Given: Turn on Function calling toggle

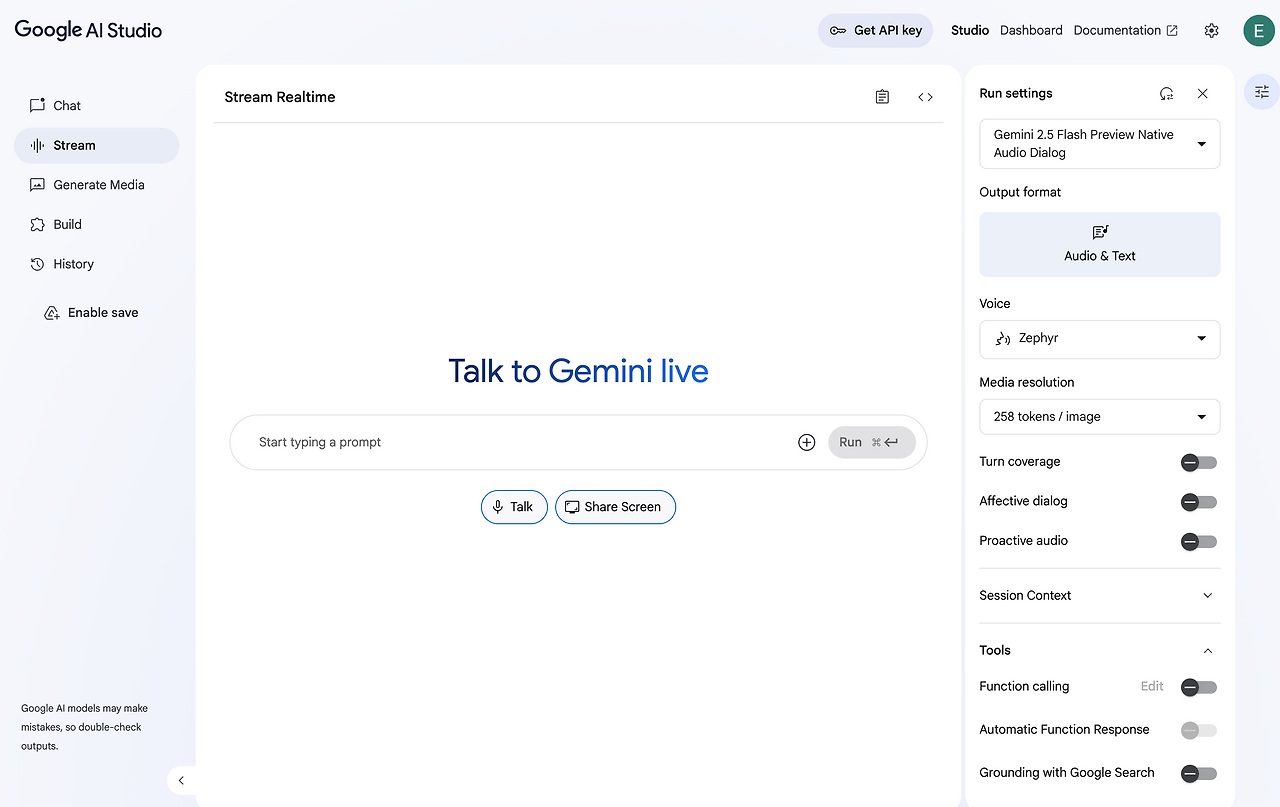Looking at the screenshot, I should (1199, 687).
